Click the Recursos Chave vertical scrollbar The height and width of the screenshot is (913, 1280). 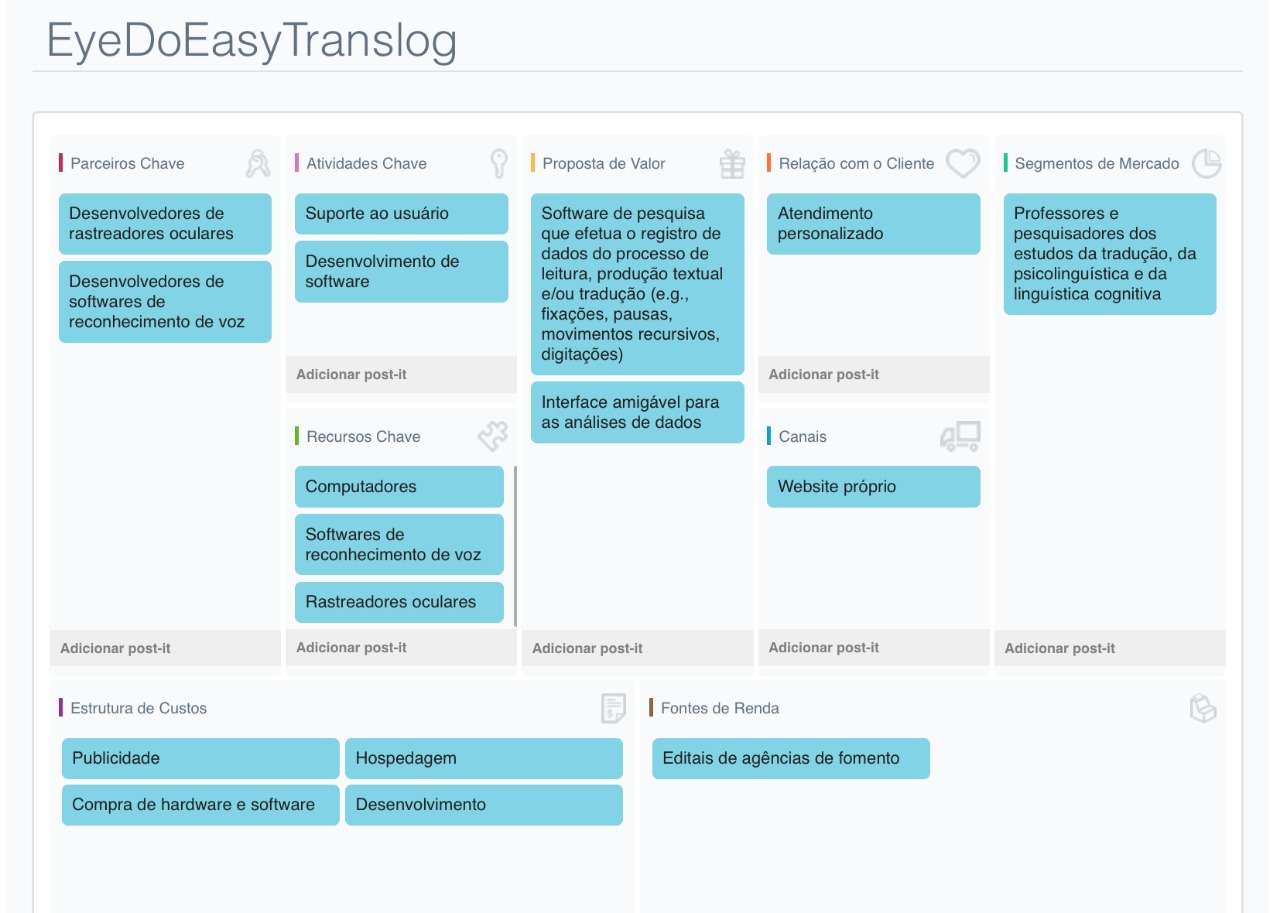pos(515,545)
